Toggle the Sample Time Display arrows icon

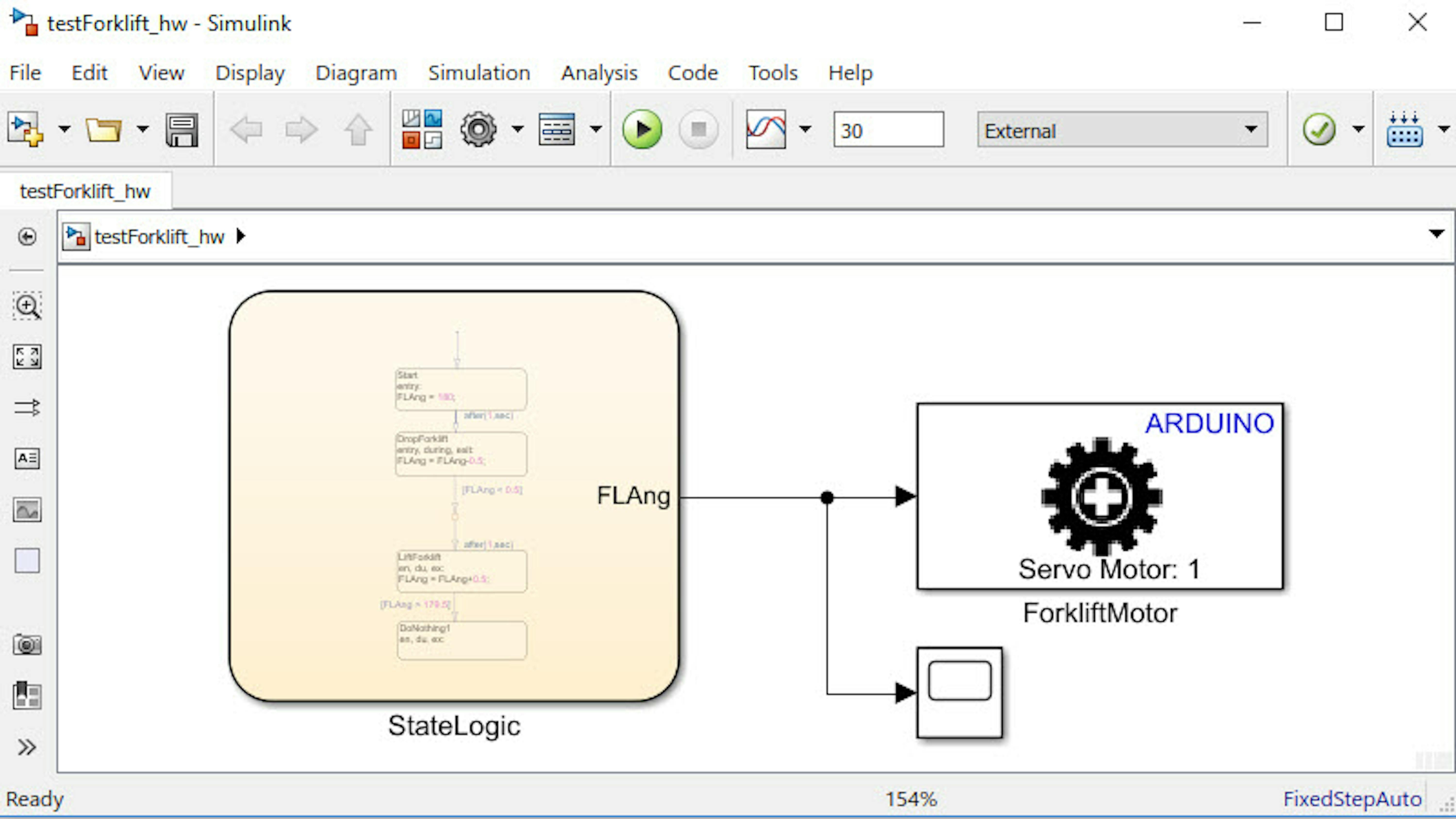tap(27, 407)
